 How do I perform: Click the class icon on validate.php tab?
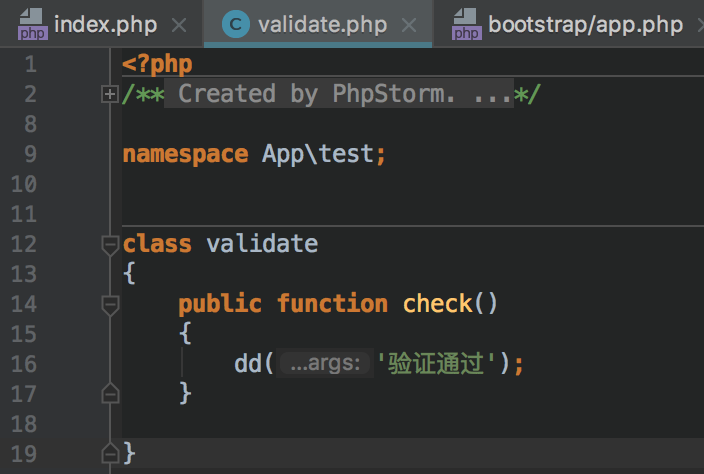[236, 24]
